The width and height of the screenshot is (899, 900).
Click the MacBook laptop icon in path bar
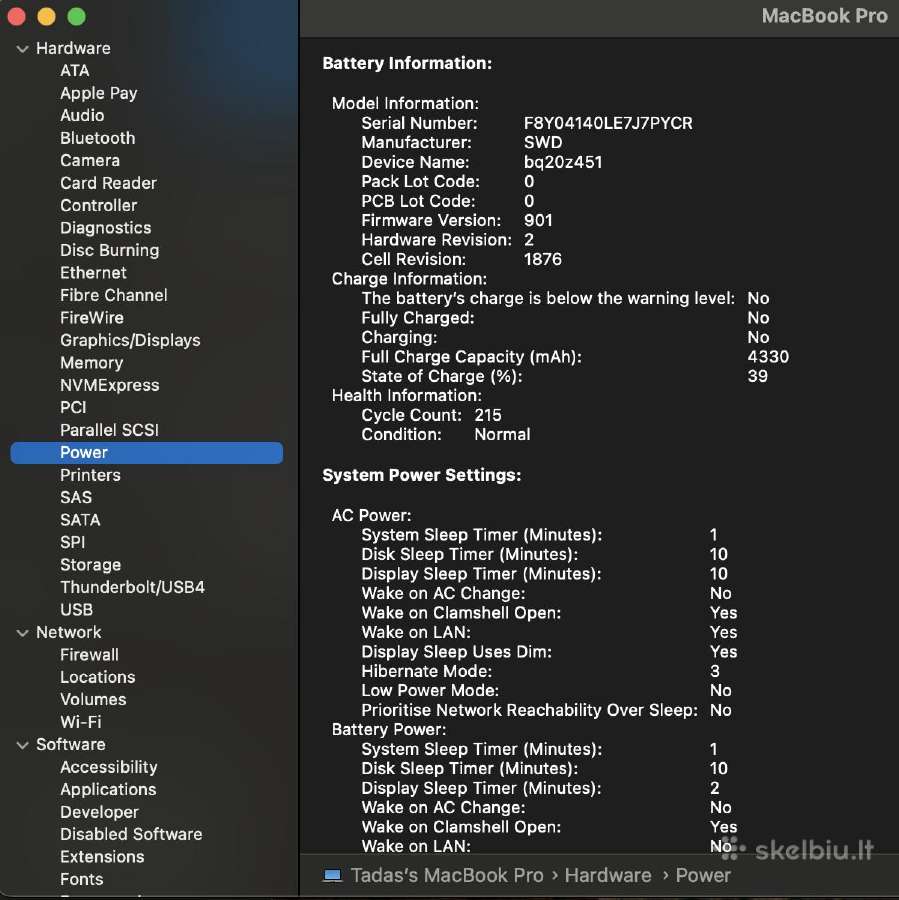332,875
